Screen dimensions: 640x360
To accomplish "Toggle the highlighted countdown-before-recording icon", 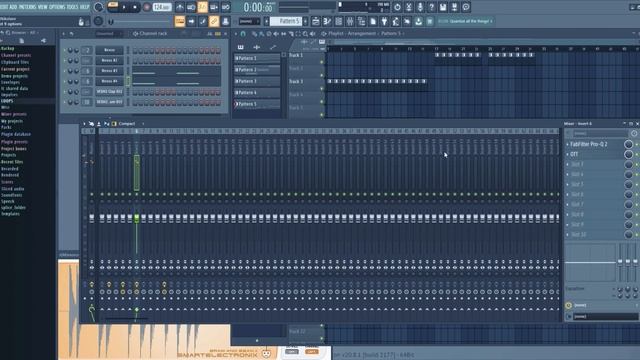I will click(202, 7).
